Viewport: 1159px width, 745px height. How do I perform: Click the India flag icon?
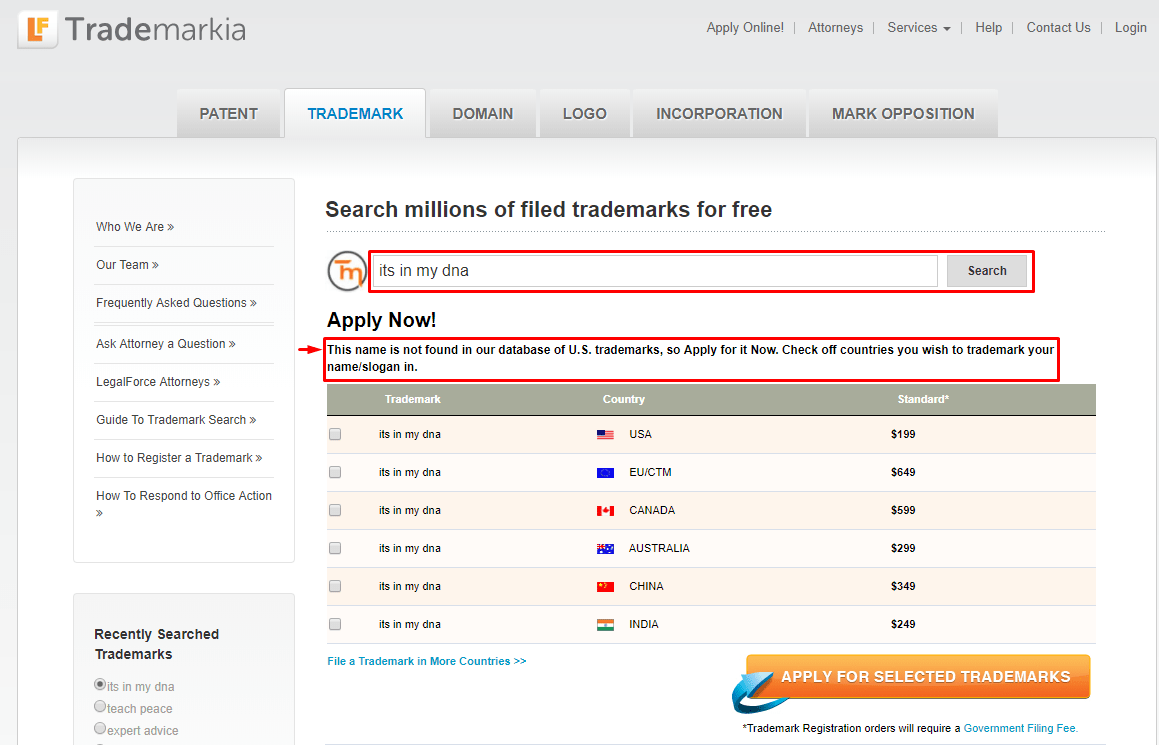tap(605, 625)
